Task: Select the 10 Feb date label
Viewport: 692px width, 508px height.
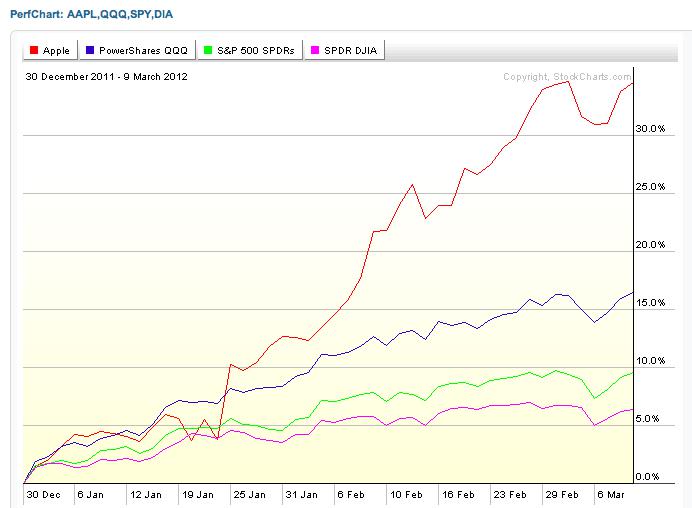Action: 406,495
